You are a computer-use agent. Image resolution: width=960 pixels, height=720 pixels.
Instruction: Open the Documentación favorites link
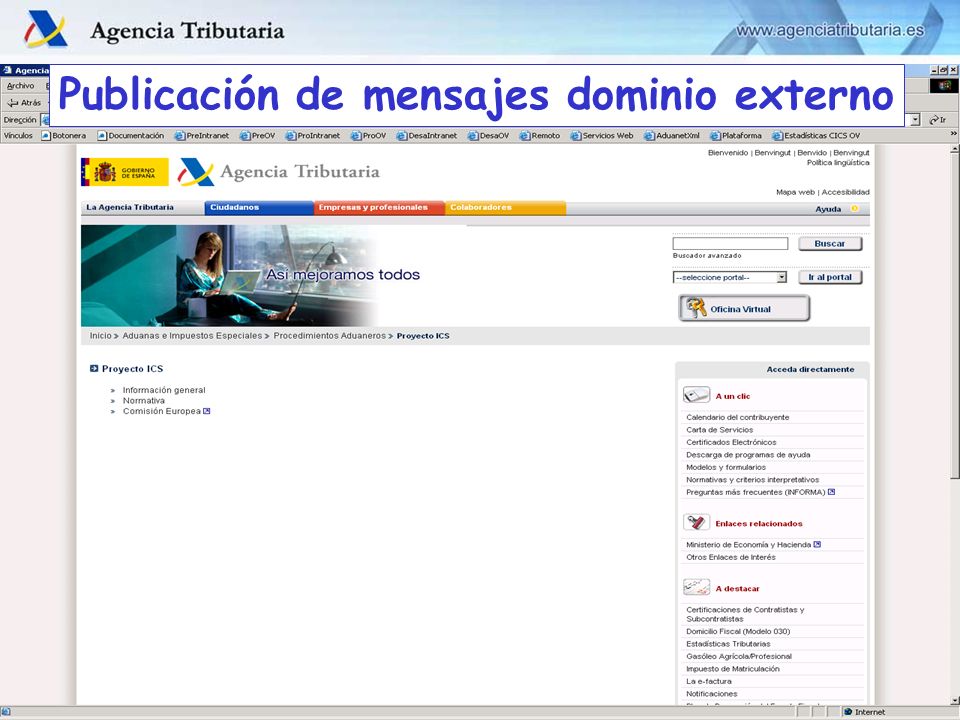pyautogui.click(x=130, y=136)
